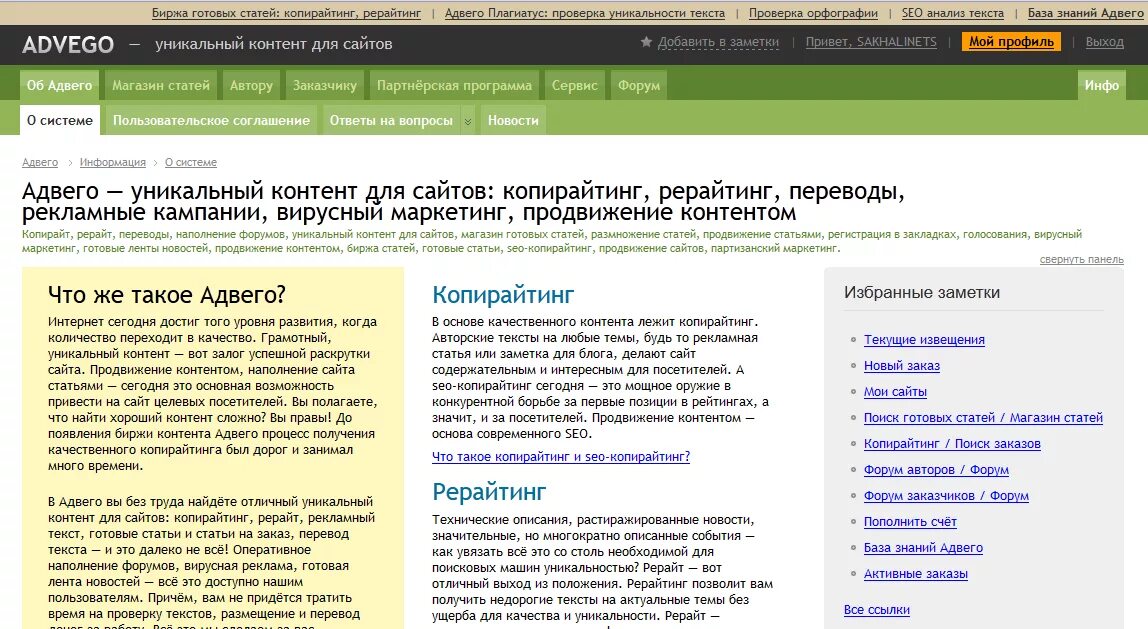Open 'SEO анализ текста' at the top
Screen dimensions: 1148x629
point(952,13)
